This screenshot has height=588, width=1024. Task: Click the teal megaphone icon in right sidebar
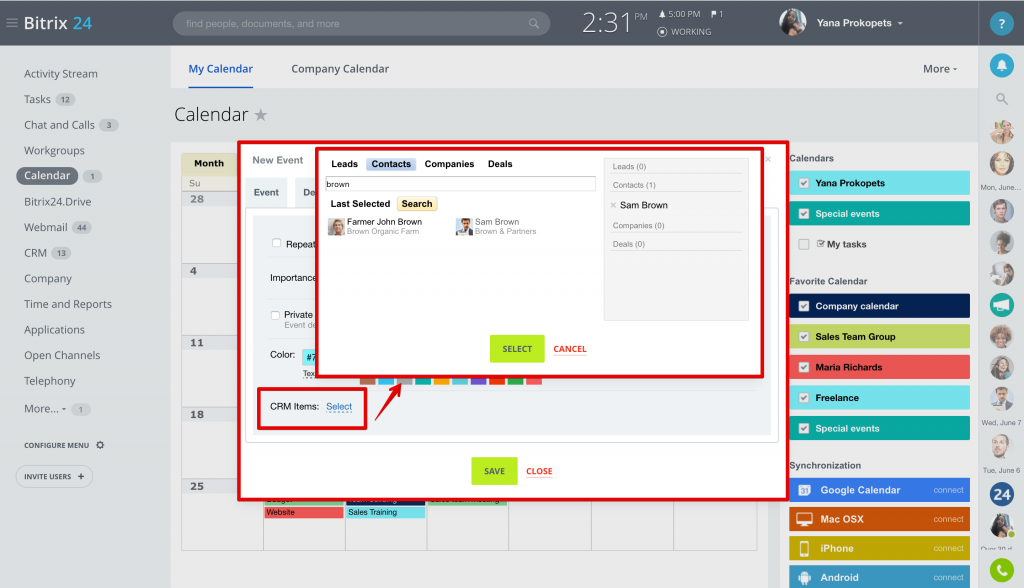click(x=1001, y=305)
